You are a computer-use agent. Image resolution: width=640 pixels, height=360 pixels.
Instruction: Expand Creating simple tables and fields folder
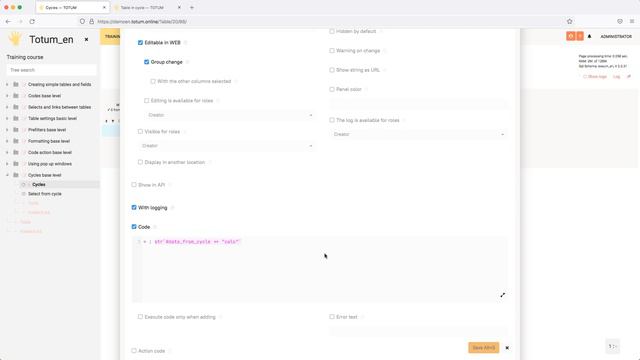[7, 84]
